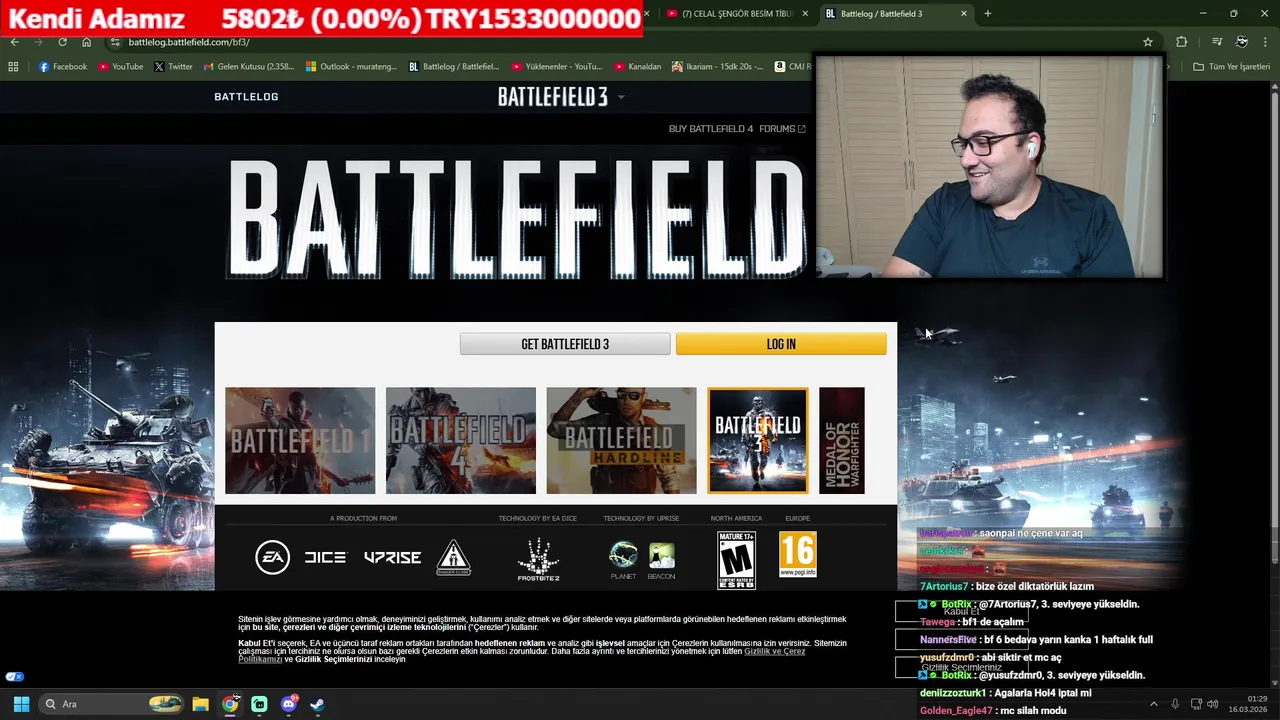Viewport: 1280px width, 720px height.
Task: Open the FORUMS external link
Action: tap(782, 129)
